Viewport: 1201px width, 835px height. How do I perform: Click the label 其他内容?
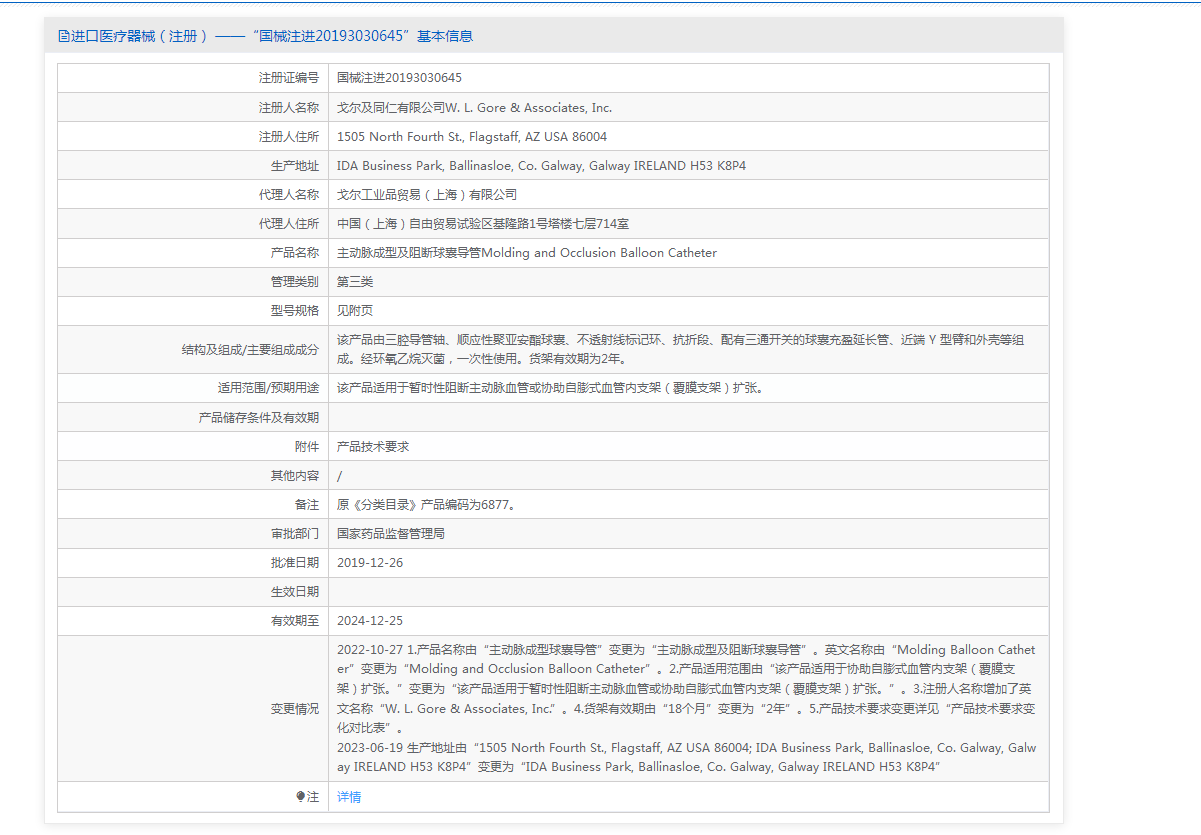click(295, 475)
